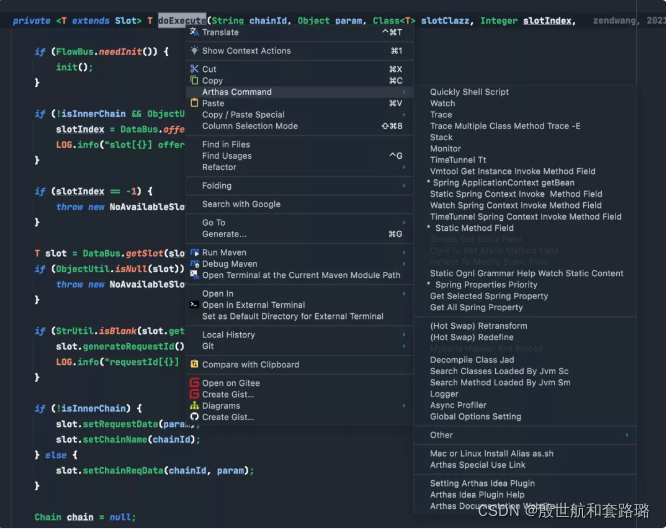Click slot.setChainName(chainId) line in editor
The height and width of the screenshot is (529, 666).
pos(128,439)
